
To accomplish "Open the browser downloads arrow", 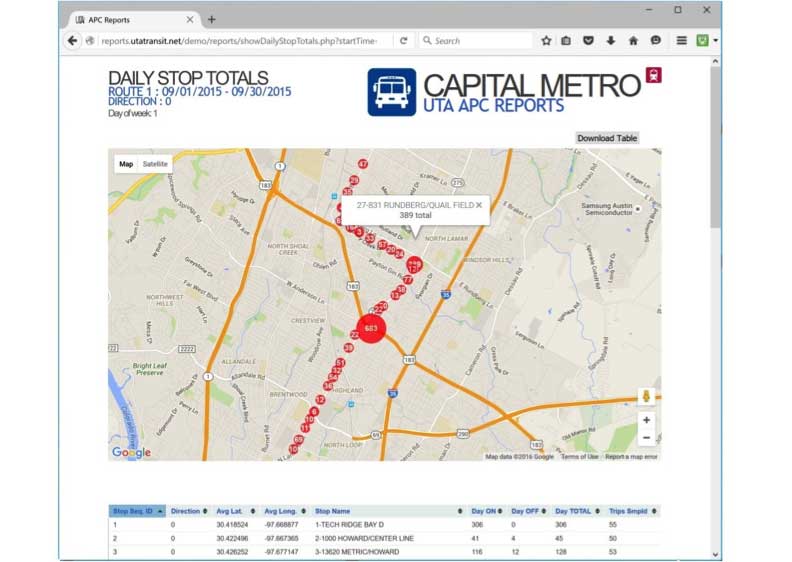I will click(611, 41).
